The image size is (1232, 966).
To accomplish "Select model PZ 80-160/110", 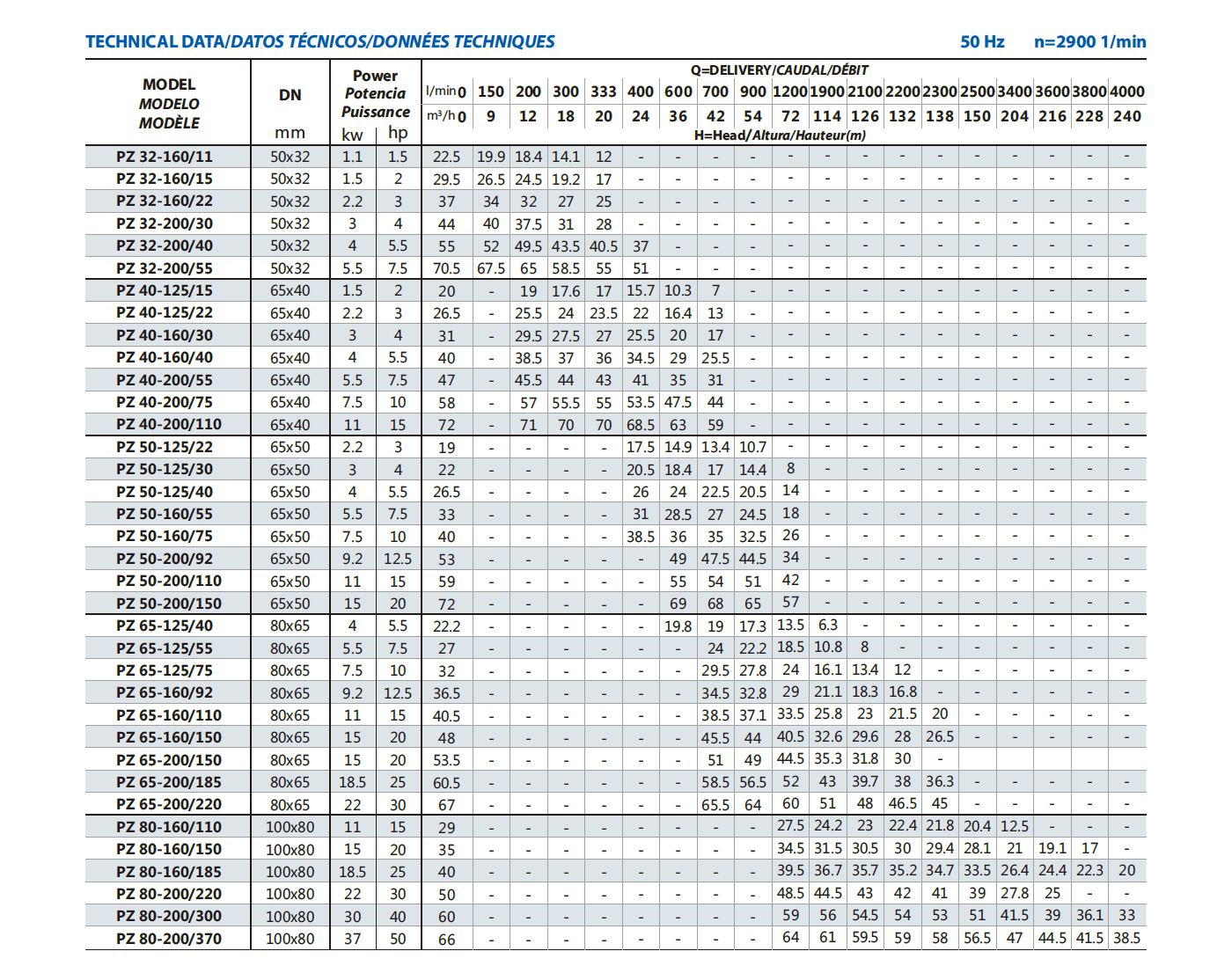I will (x=169, y=827).
